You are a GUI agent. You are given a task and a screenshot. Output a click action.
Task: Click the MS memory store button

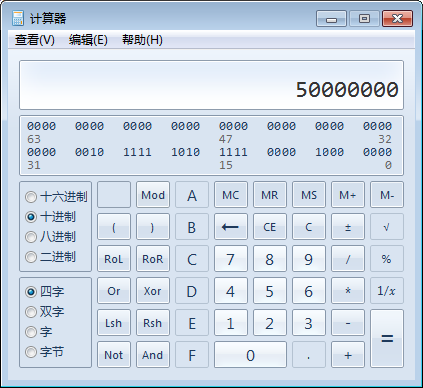coord(309,195)
